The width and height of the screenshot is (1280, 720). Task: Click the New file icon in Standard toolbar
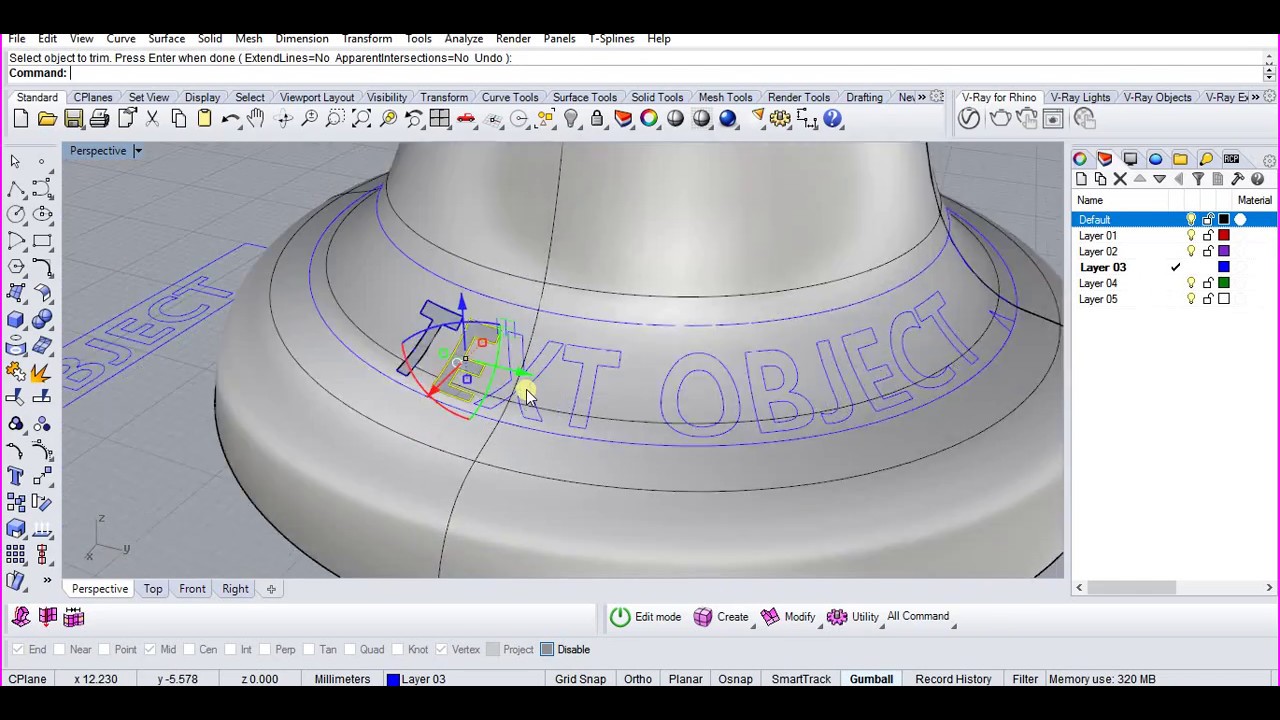tap(21, 119)
